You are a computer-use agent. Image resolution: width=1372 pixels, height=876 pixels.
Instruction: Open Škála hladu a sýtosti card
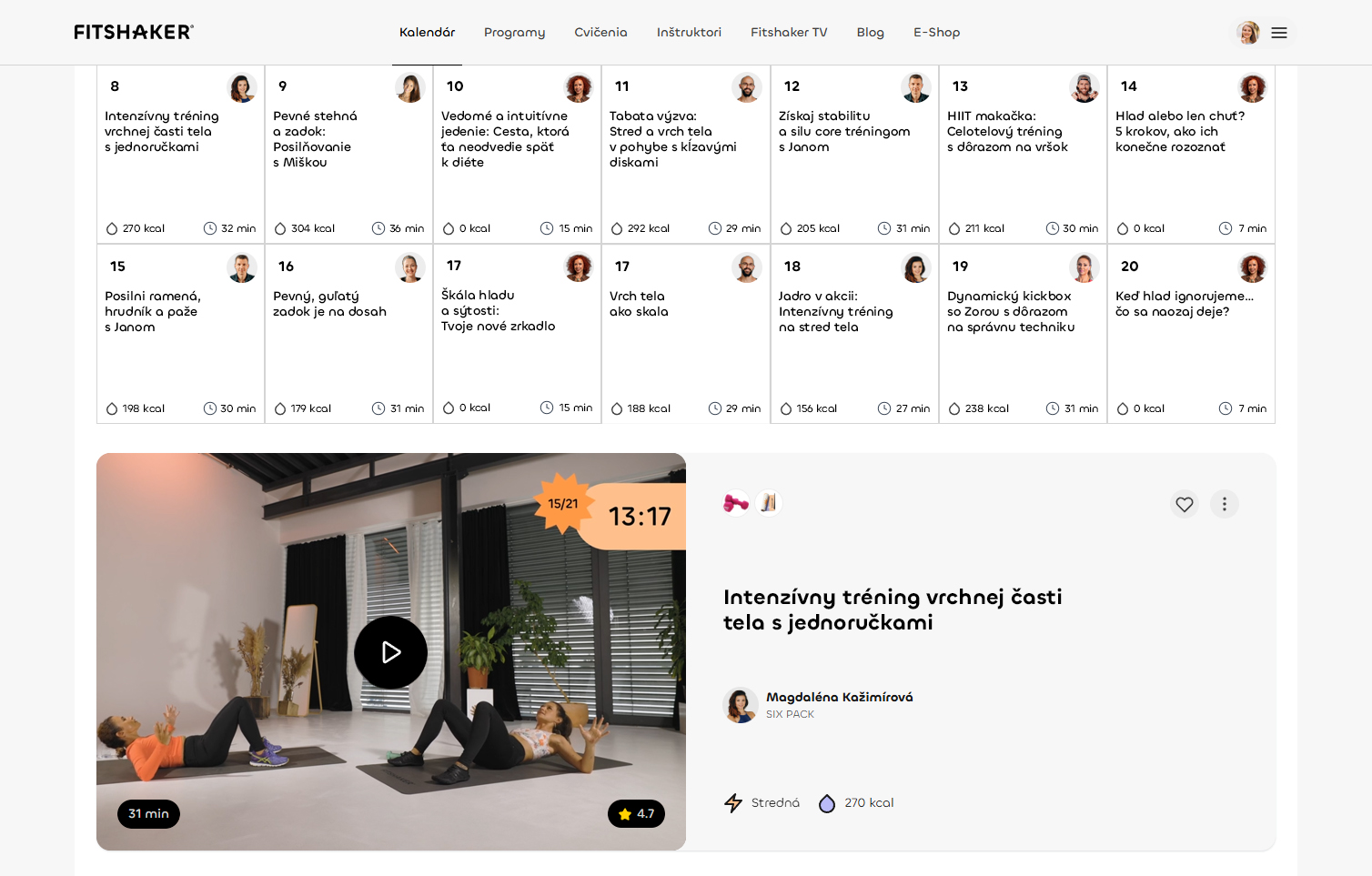(517, 334)
